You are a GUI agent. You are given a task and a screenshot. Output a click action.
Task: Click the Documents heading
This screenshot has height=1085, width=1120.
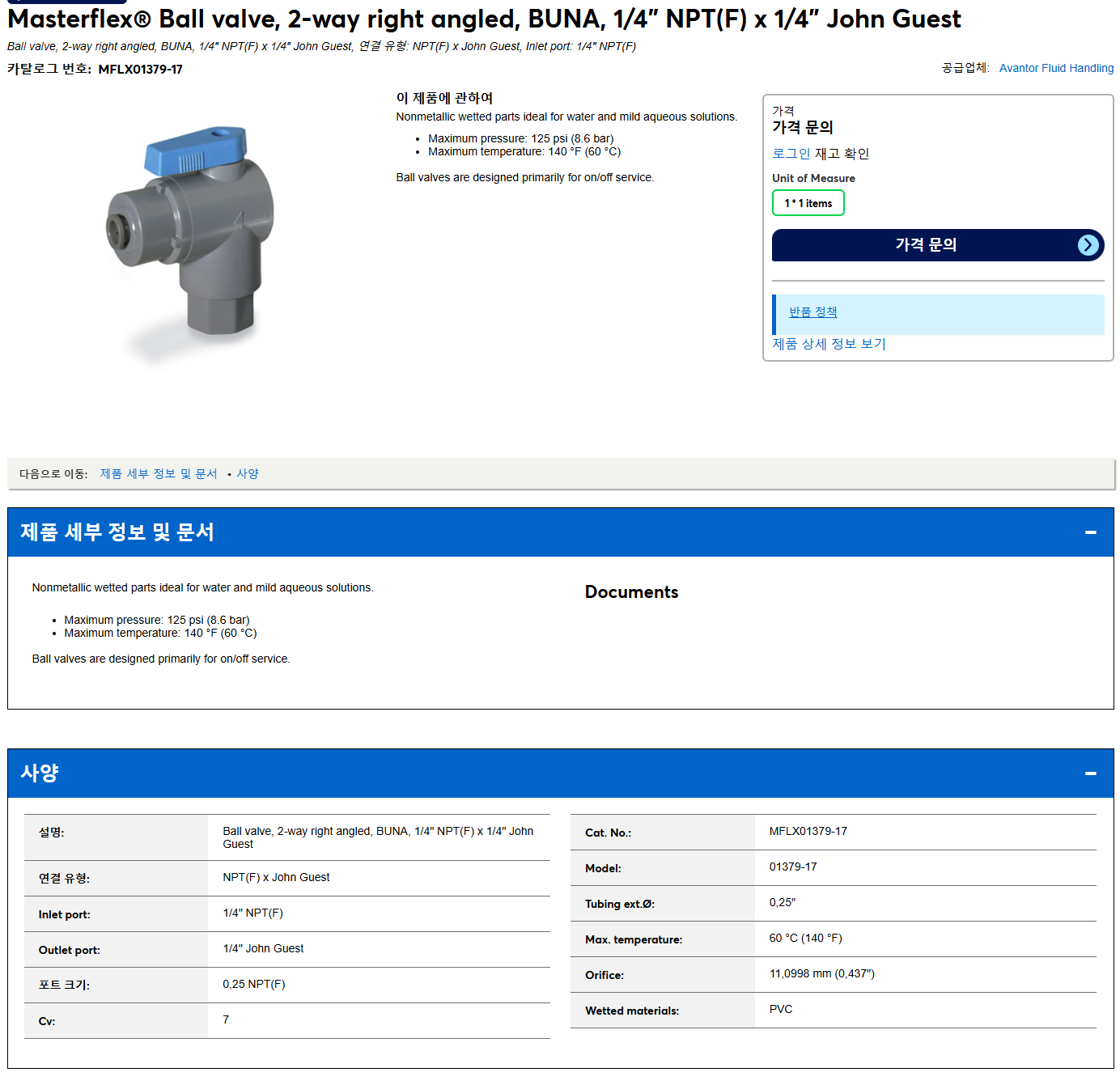coord(631,592)
